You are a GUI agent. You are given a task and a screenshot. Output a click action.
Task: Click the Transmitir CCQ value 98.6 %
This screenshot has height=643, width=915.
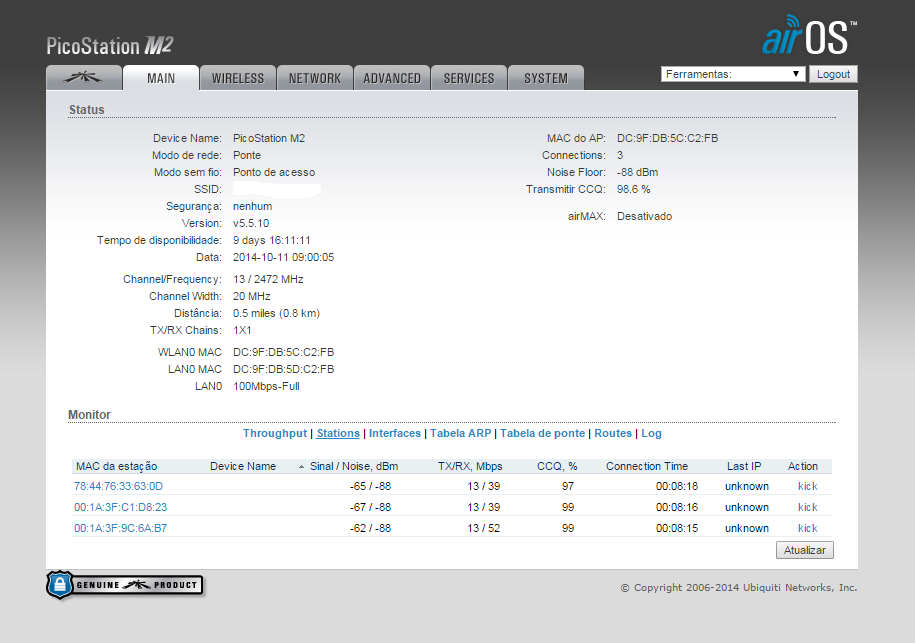pos(634,190)
